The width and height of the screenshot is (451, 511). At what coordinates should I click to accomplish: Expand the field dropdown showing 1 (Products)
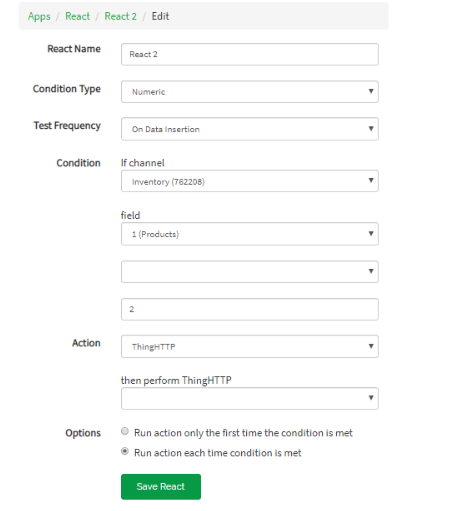click(x=250, y=234)
